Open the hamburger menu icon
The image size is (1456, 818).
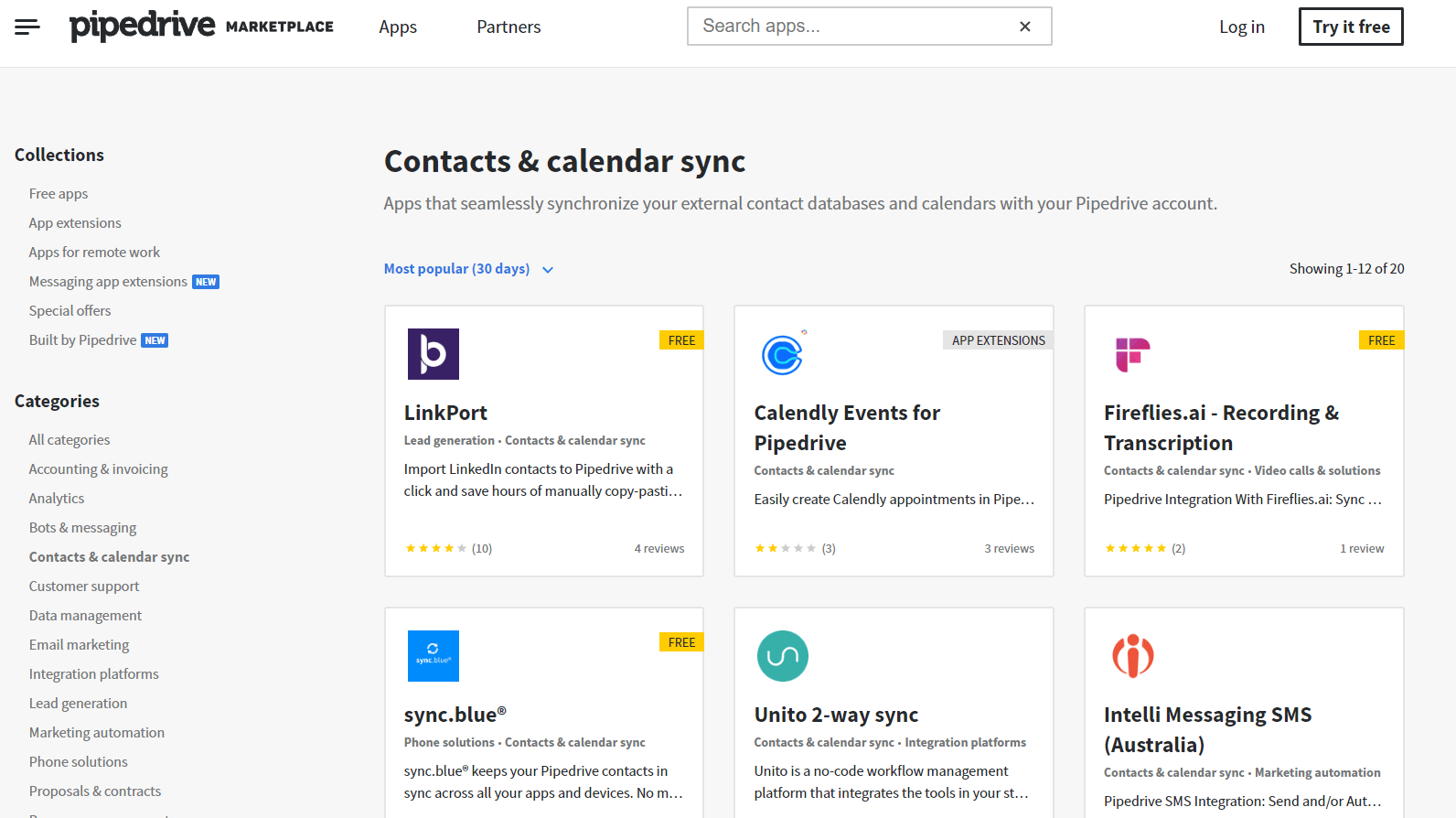(27, 27)
